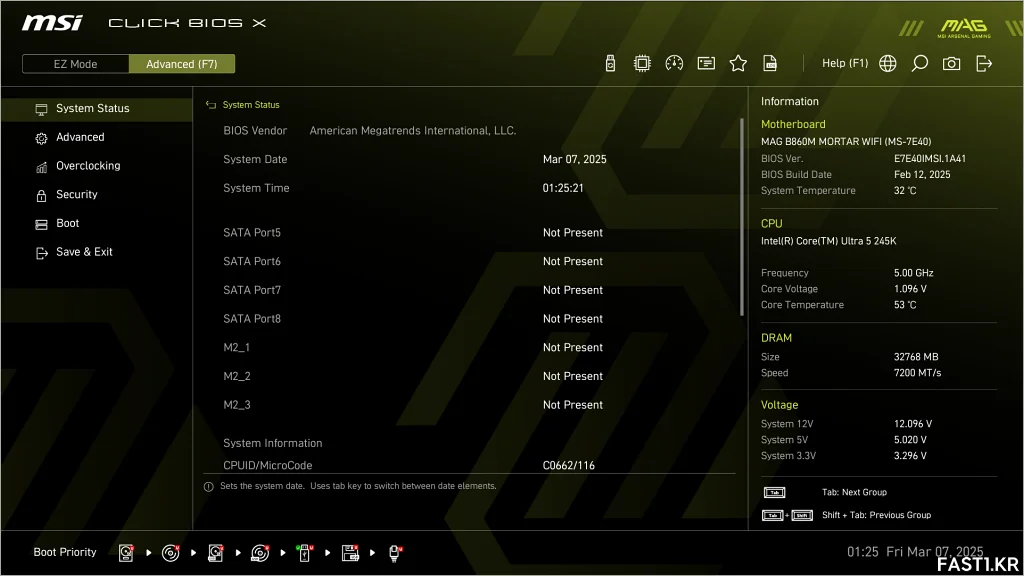The width and height of the screenshot is (1024, 576).
Task: Click the center panel vertical scrollbar
Action: click(x=742, y=217)
